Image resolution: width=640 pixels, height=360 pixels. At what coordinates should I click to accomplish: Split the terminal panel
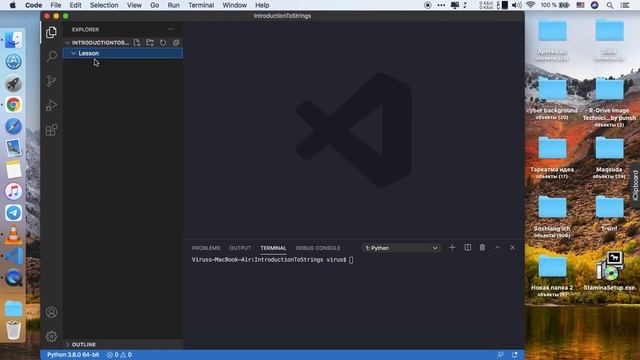[467, 248]
